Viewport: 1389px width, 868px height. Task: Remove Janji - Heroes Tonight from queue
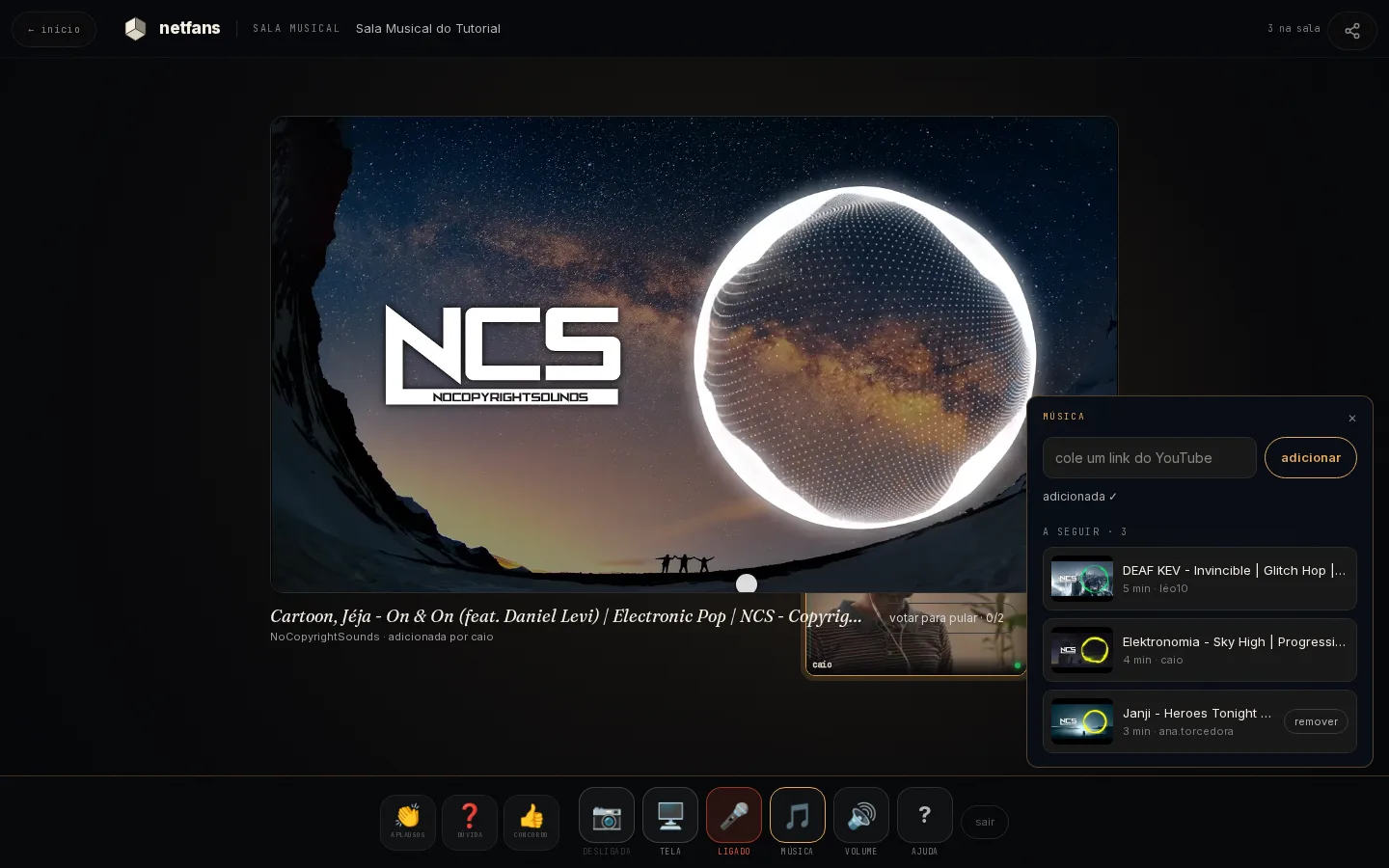pyautogui.click(x=1316, y=721)
